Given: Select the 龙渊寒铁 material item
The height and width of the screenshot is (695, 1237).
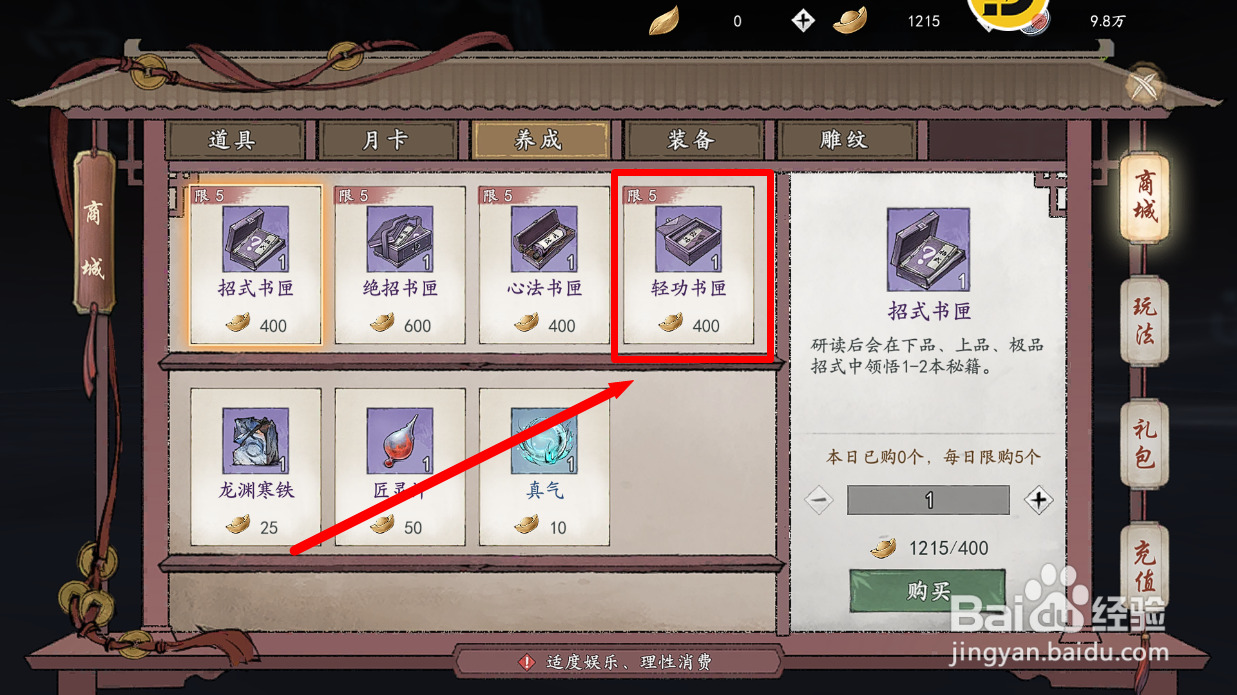Looking at the screenshot, I should tap(256, 467).
